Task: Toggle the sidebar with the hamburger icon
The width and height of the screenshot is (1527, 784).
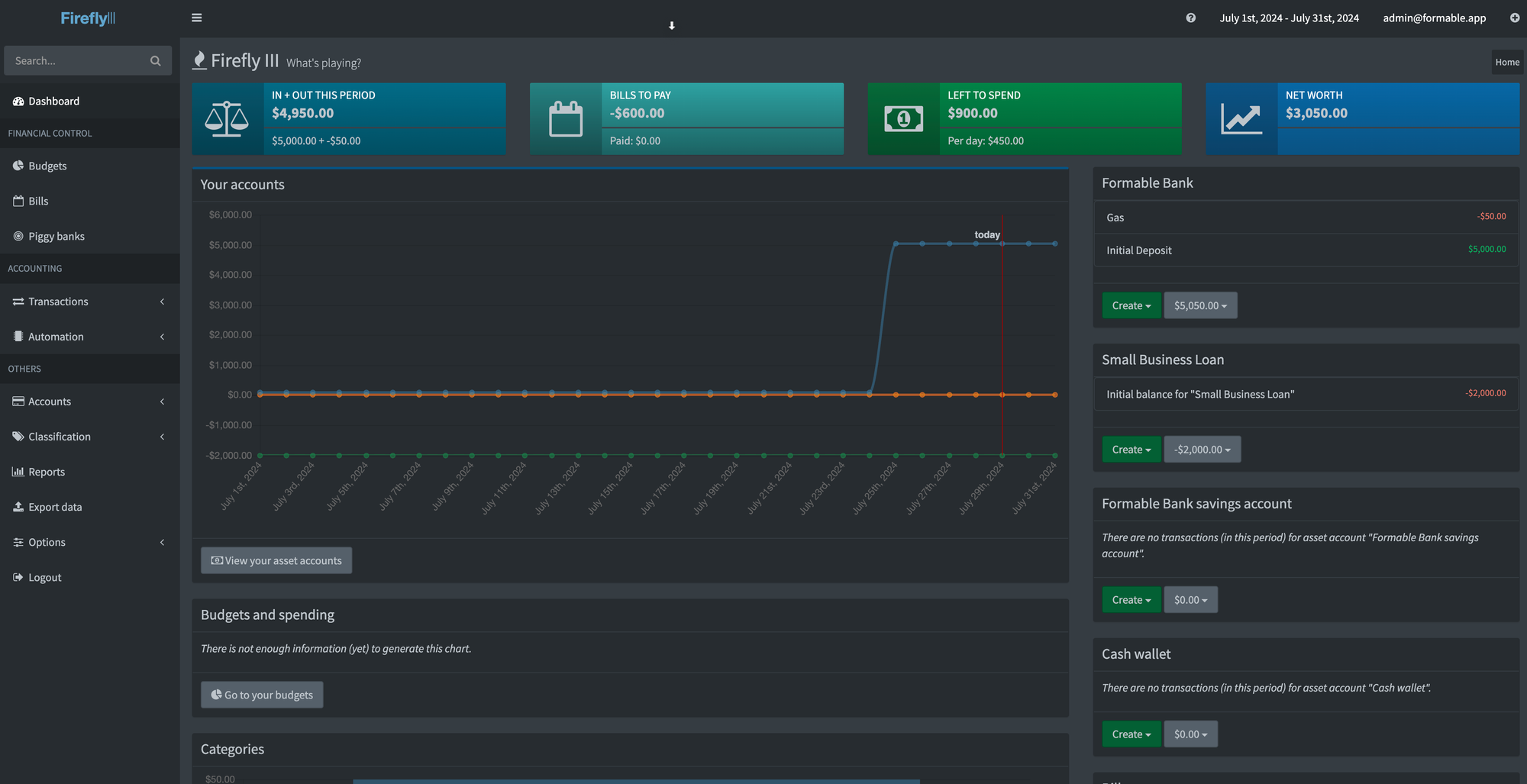Action: tap(196, 17)
